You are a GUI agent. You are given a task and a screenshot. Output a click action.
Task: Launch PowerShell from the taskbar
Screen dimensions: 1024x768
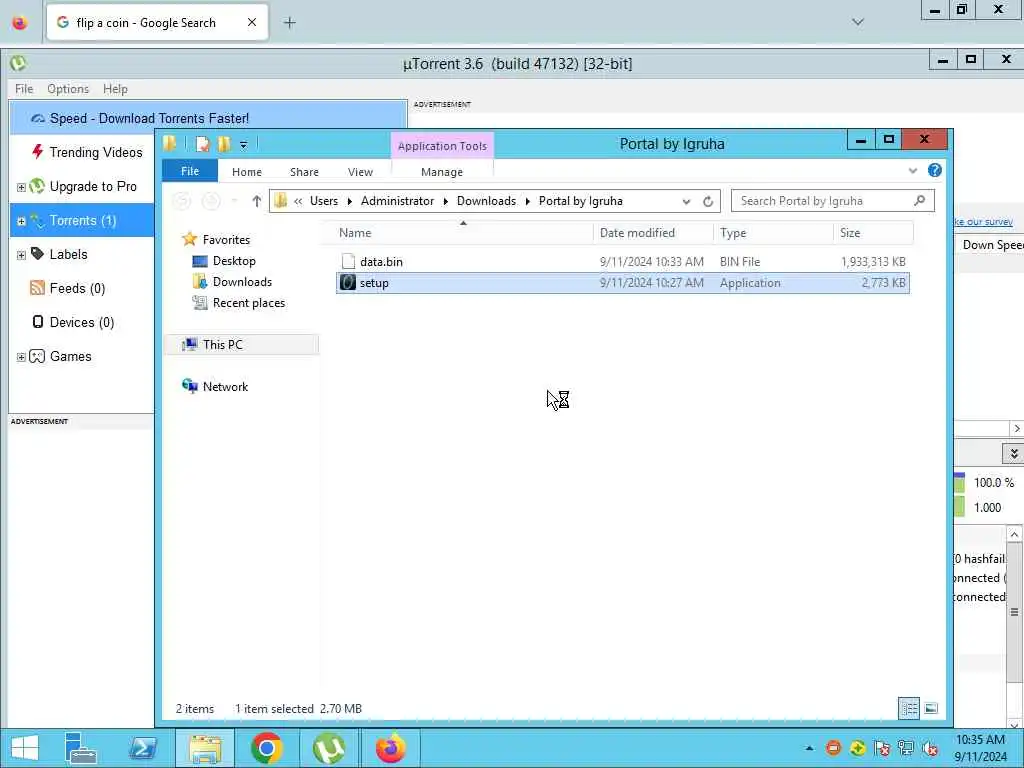[x=143, y=748]
